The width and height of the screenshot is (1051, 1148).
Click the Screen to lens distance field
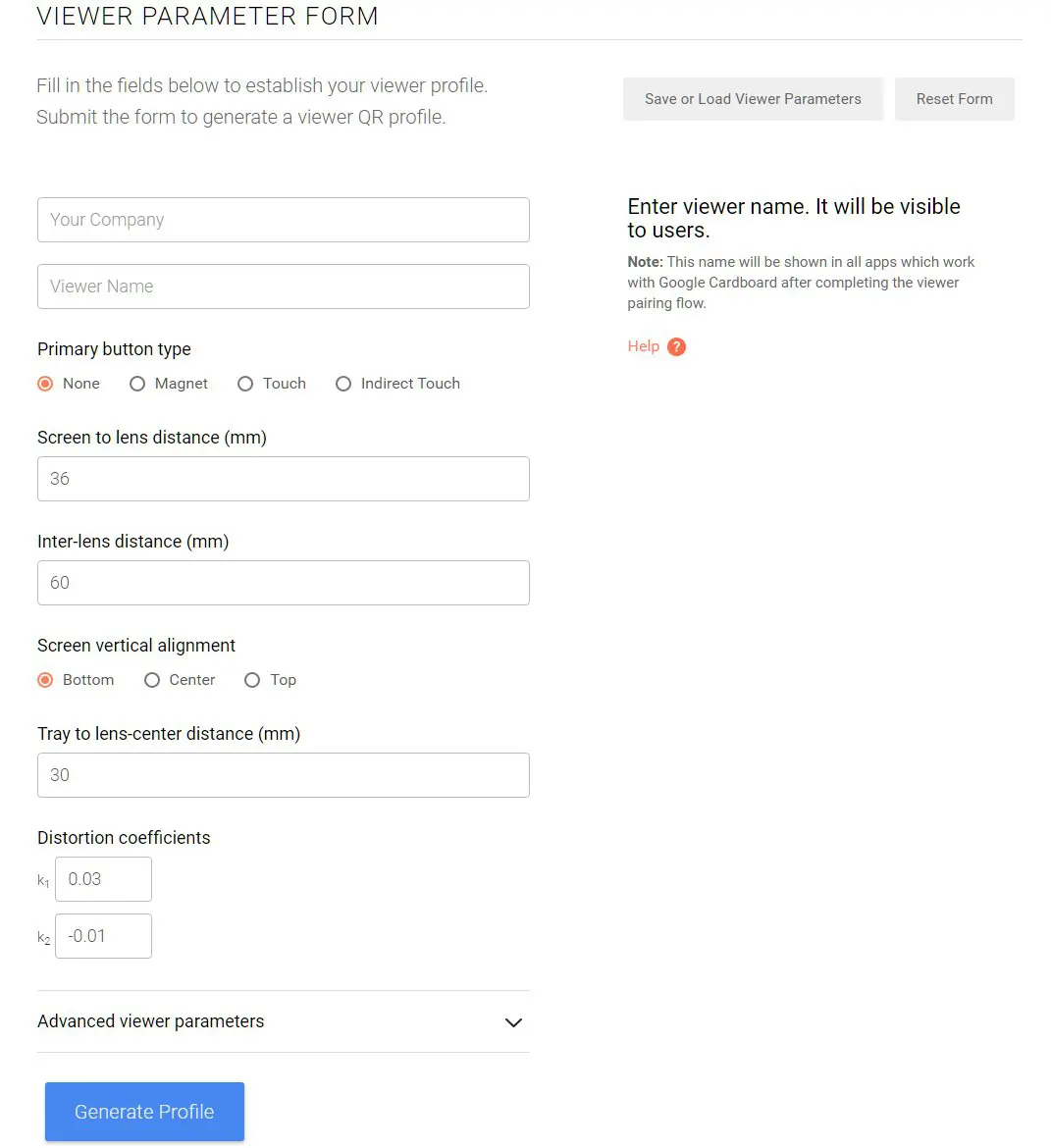[x=284, y=479]
